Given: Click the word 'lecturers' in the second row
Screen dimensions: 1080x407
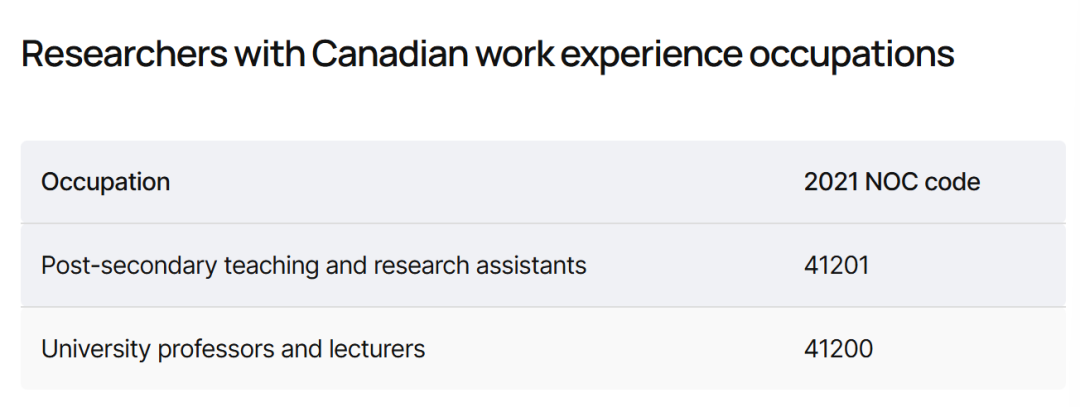Looking at the screenshot, I should point(379,349).
